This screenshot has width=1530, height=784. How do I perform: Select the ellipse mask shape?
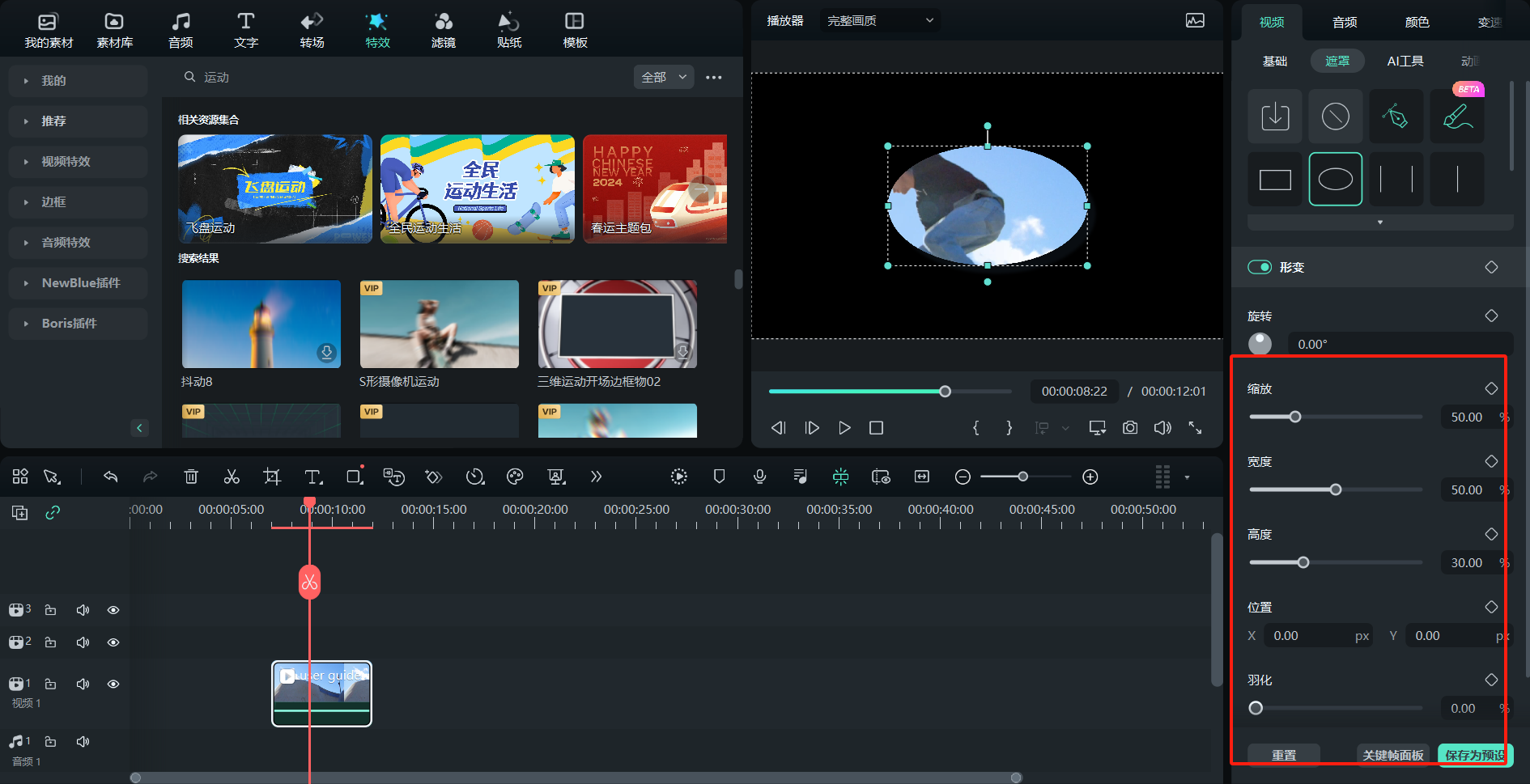[1335, 180]
